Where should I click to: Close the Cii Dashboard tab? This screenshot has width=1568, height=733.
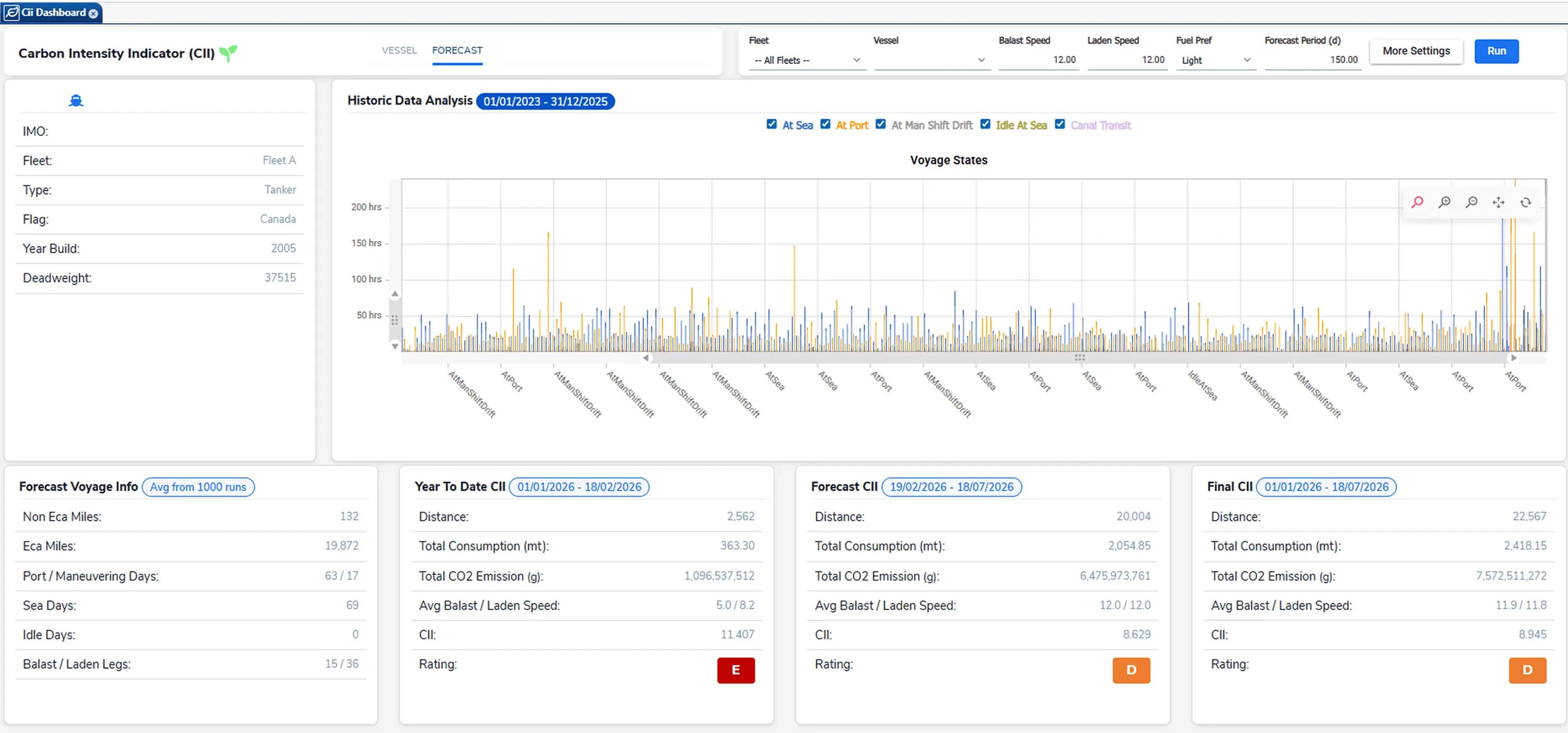coord(93,13)
